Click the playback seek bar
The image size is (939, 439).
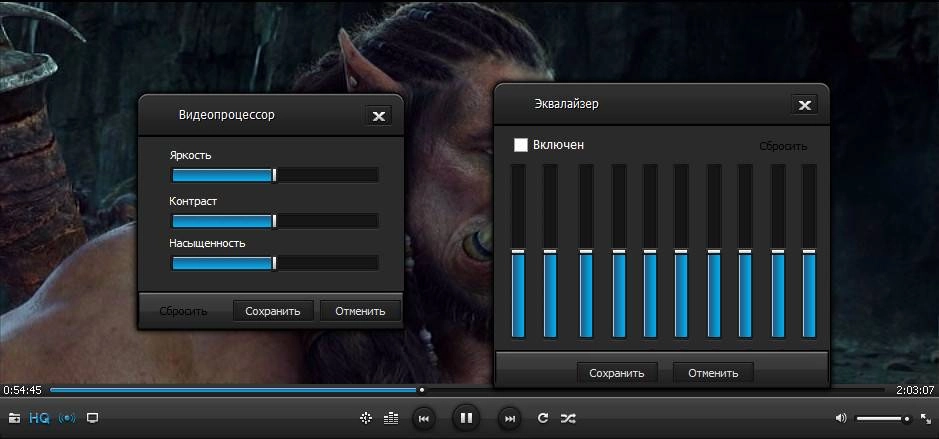[467, 390]
